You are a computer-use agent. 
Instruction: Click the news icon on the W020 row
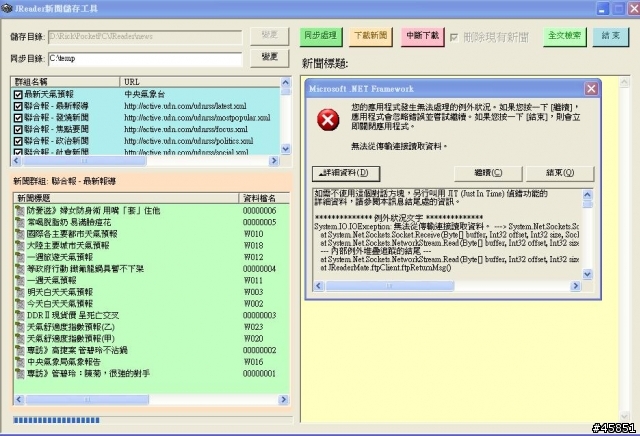click(x=20, y=339)
